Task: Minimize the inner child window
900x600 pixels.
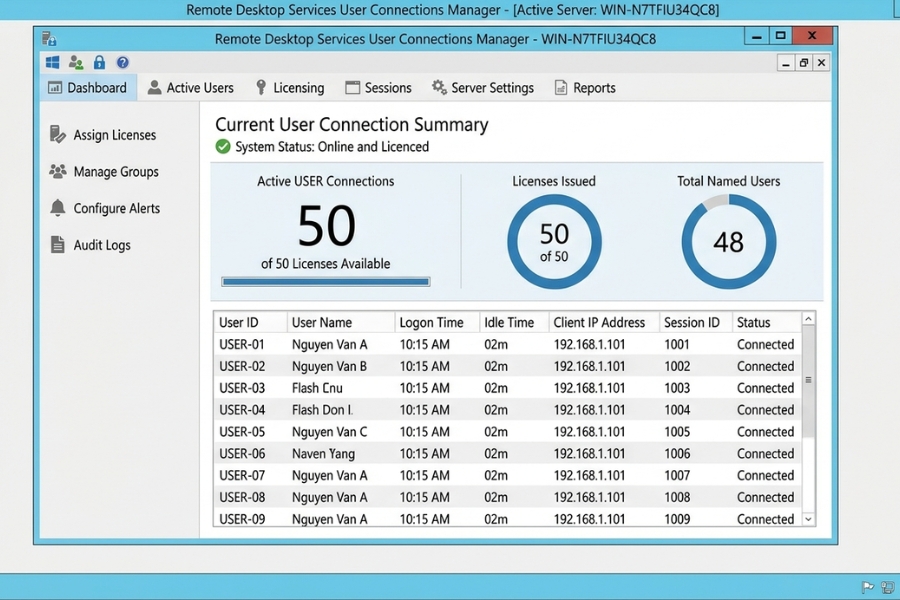Action: click(785, 63)
